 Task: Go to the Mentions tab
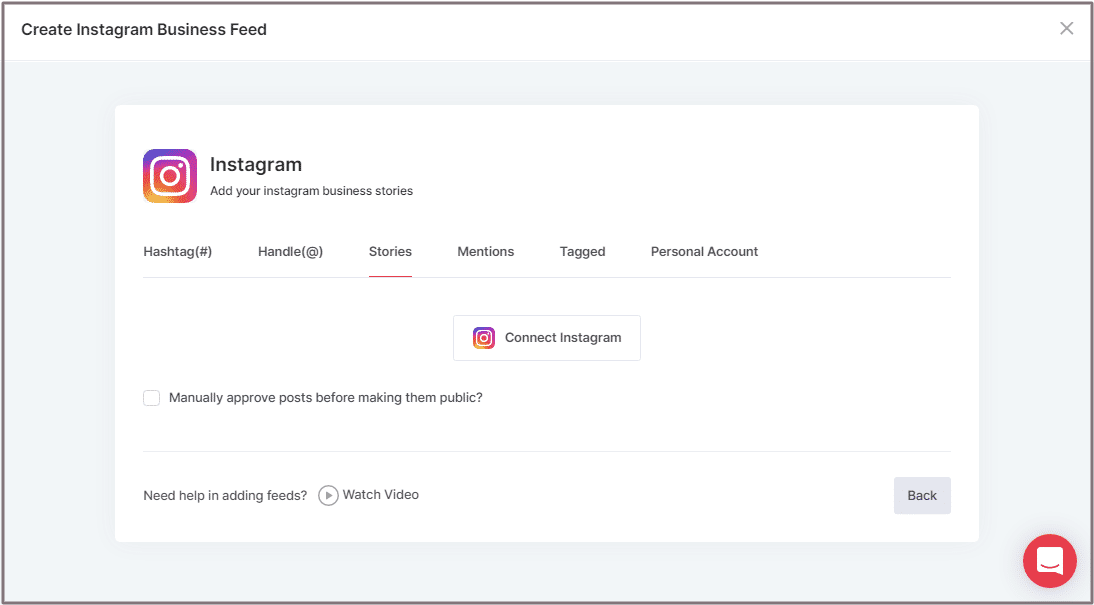(485, 252)
